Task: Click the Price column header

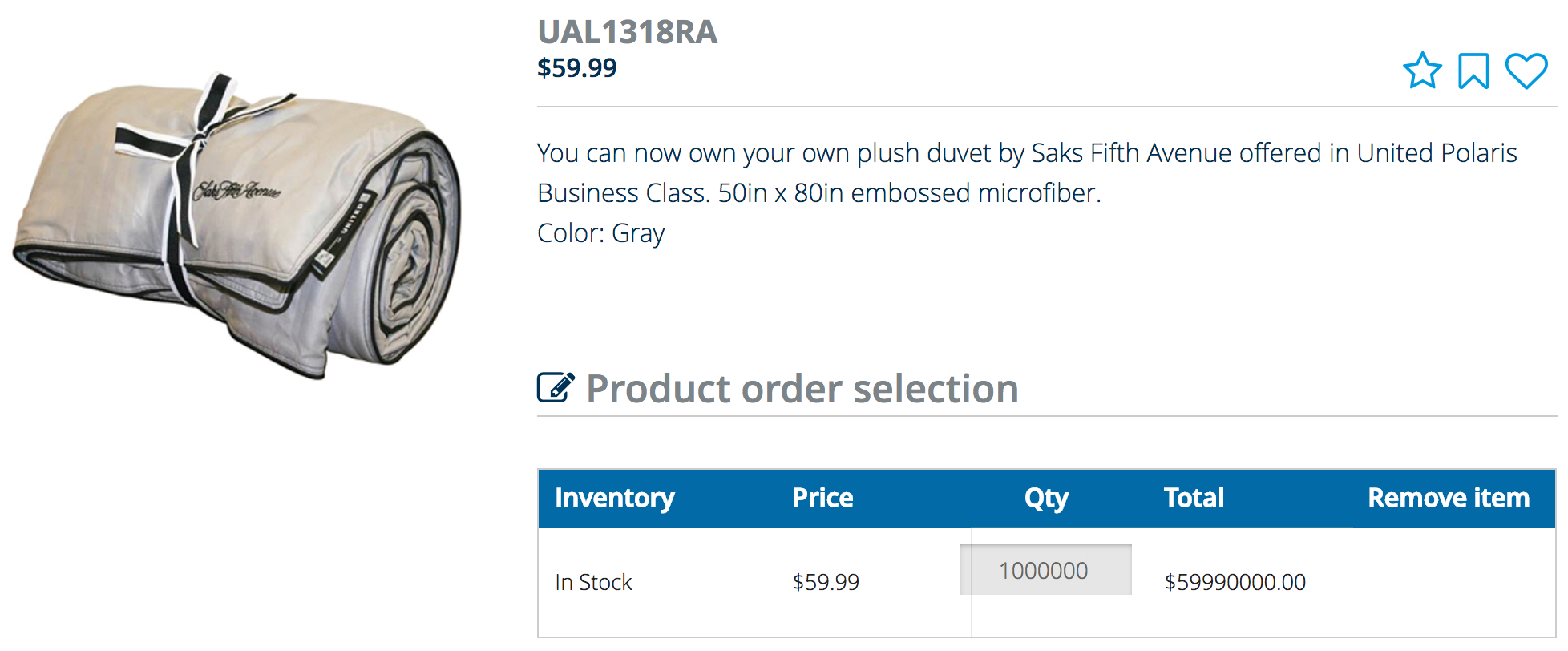Action: [822, 498]
